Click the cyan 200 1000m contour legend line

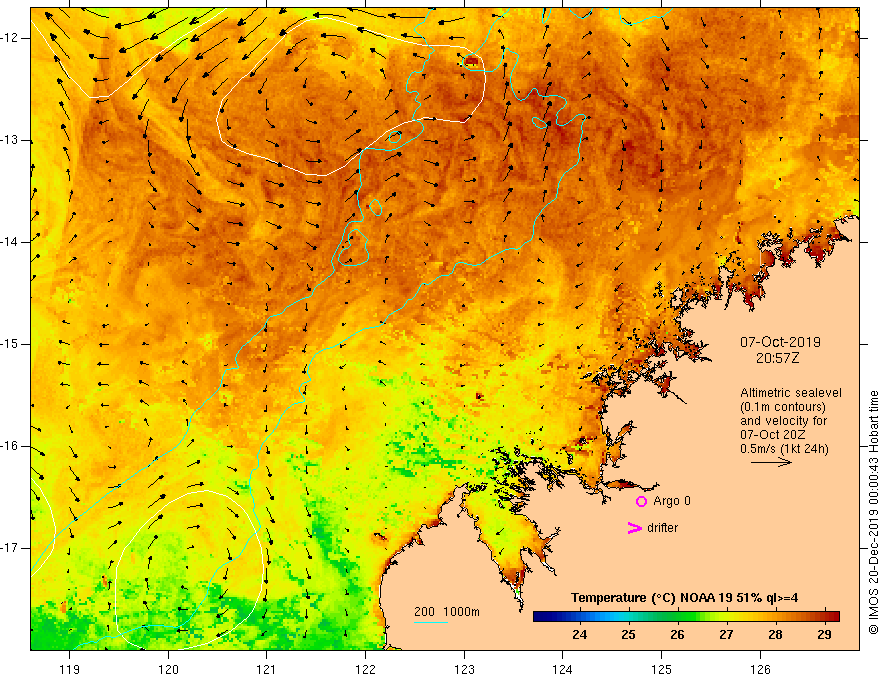(430, 622)
